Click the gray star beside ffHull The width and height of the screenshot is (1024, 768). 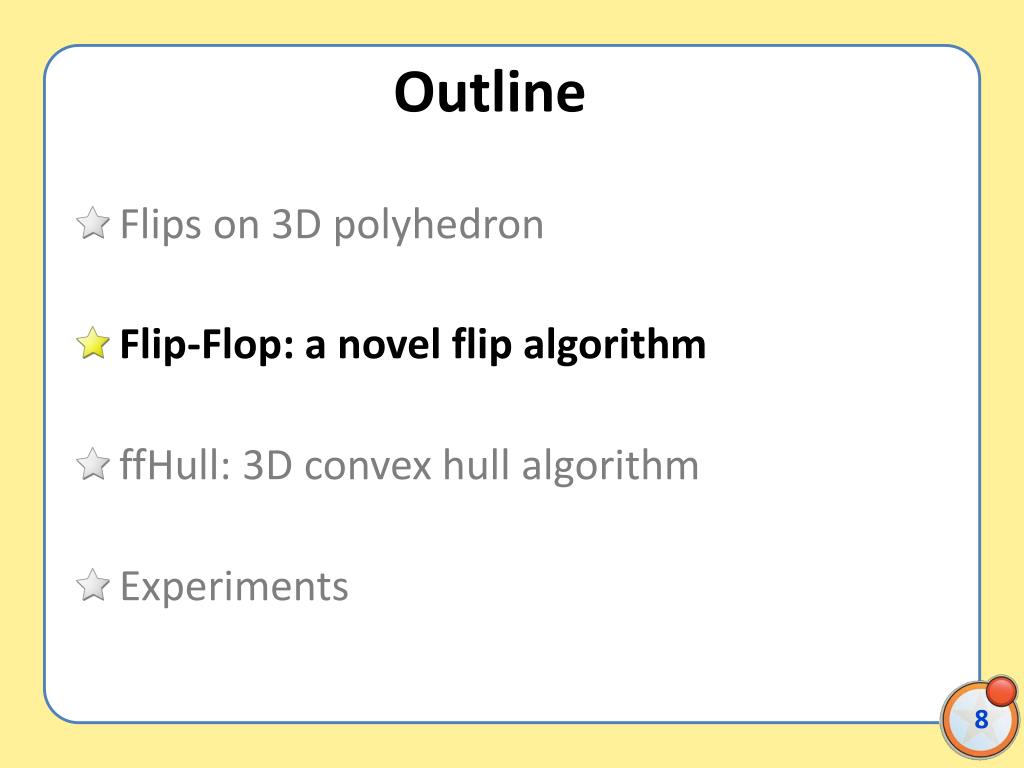point(93,464)
